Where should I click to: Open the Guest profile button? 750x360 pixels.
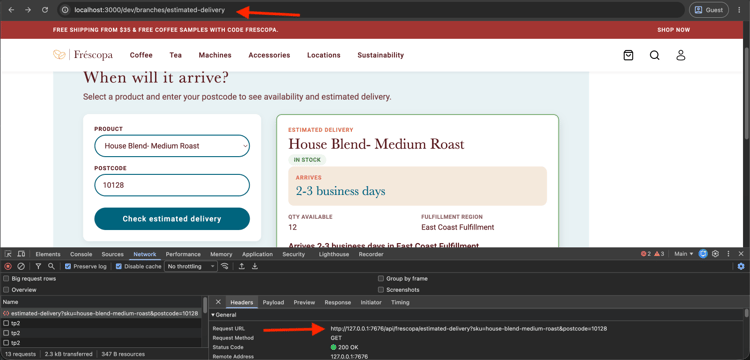[x=709, y=10]
